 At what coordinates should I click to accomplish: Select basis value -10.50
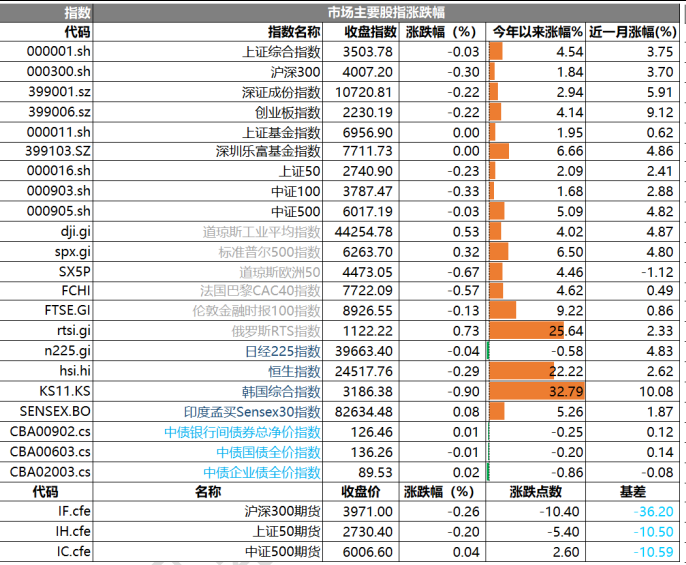[x=632, y=531]
